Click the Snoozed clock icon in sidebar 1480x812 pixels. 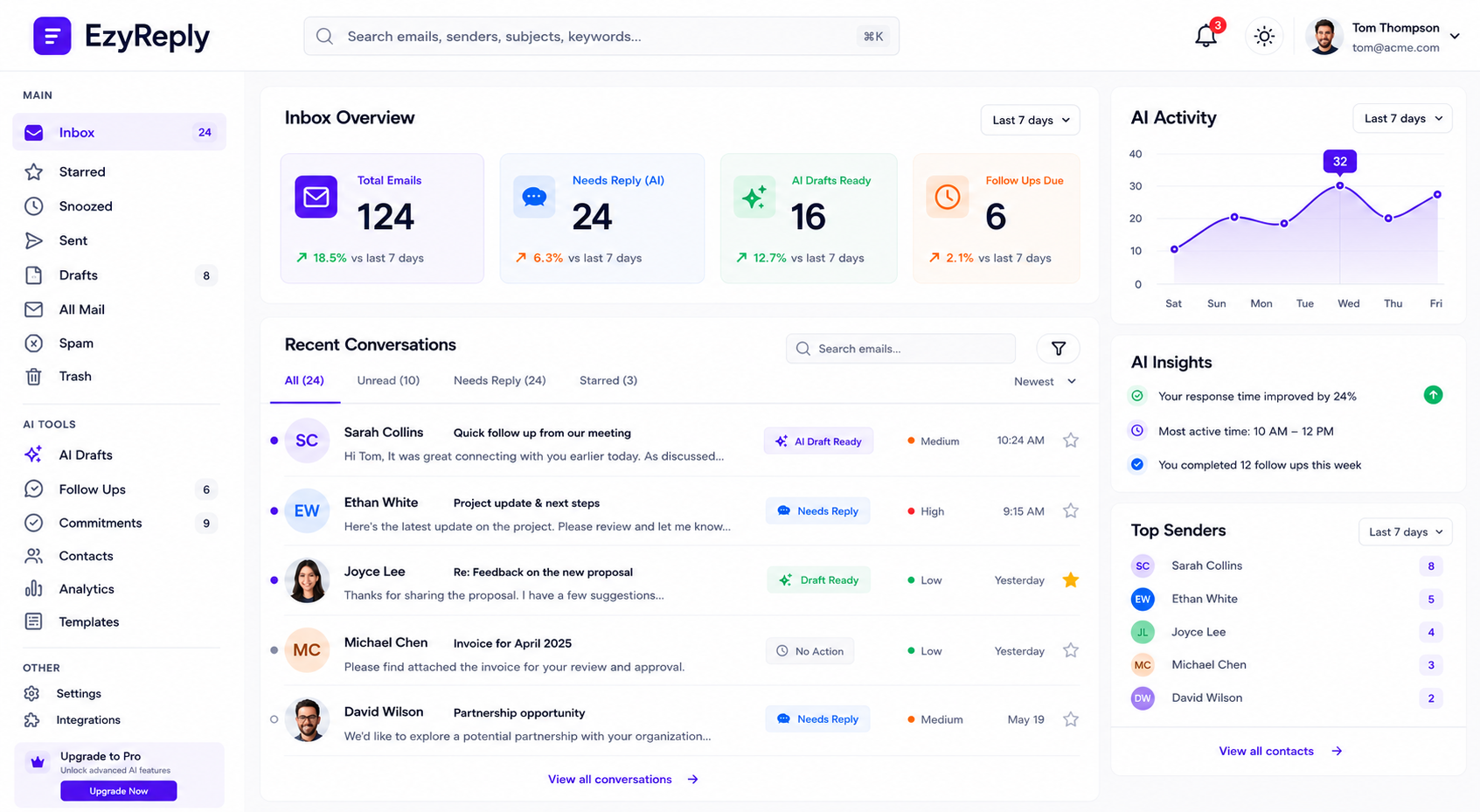pos(33,206)
